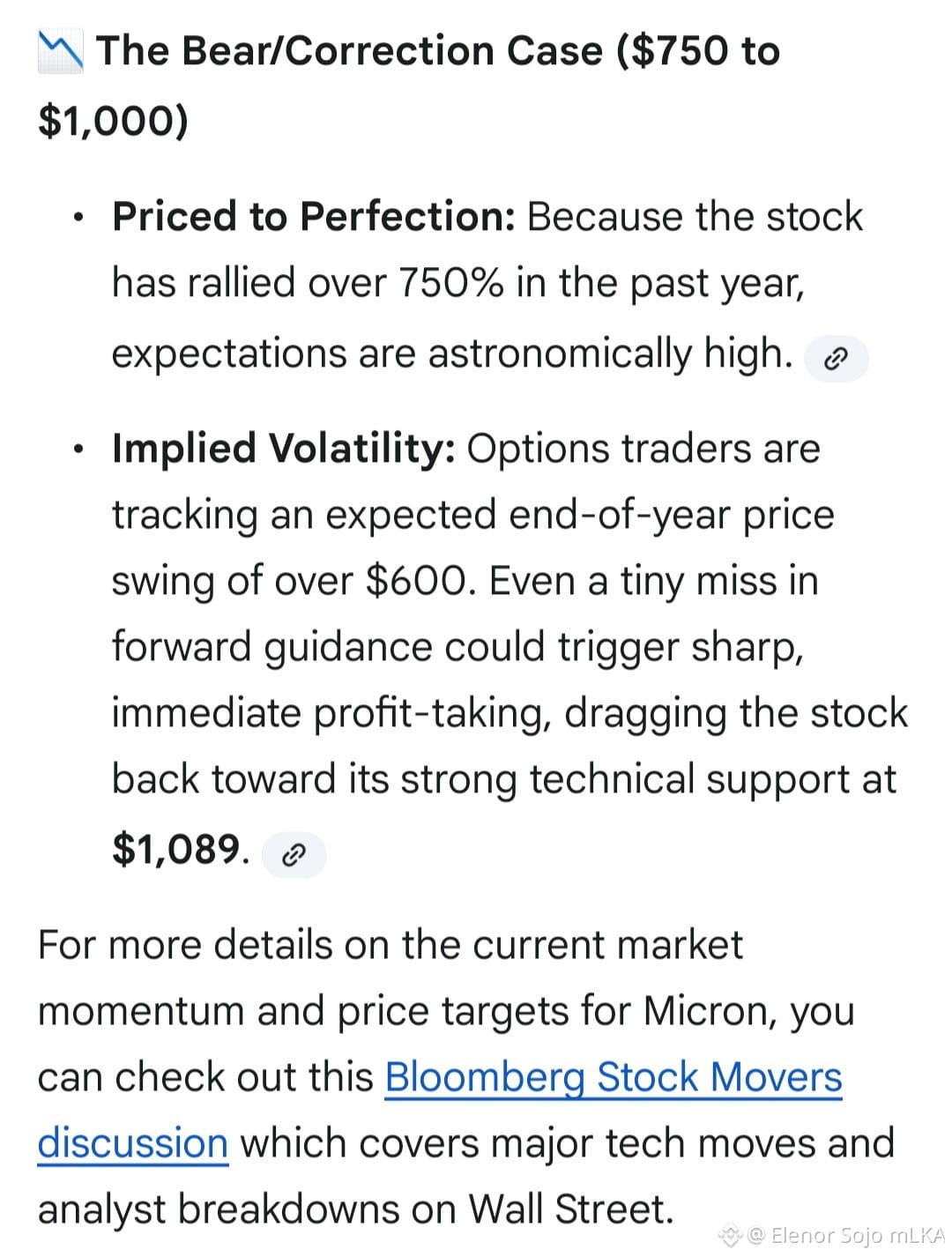Click the '@ Elenor Sojo mLKA' watermark text

pyautogui.click(x=846, y=1236)
